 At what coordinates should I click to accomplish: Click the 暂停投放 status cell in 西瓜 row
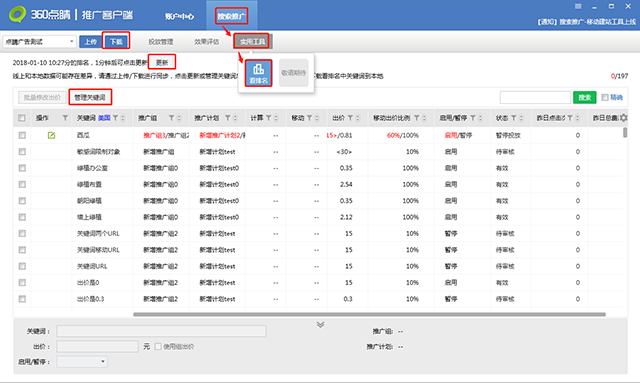click(x=508, y=135)
